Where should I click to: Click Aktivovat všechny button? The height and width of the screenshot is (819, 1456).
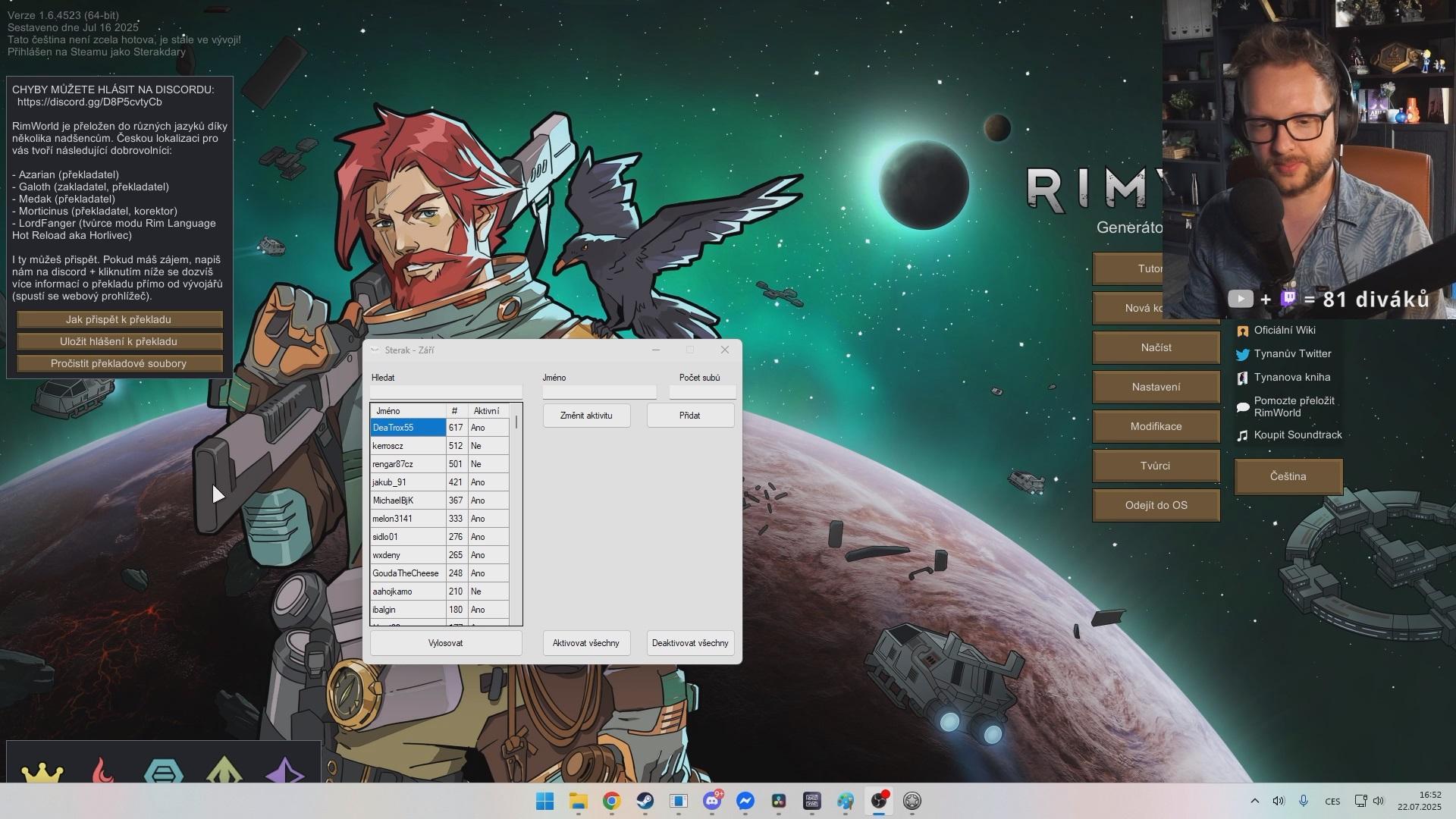pos(586,643)
